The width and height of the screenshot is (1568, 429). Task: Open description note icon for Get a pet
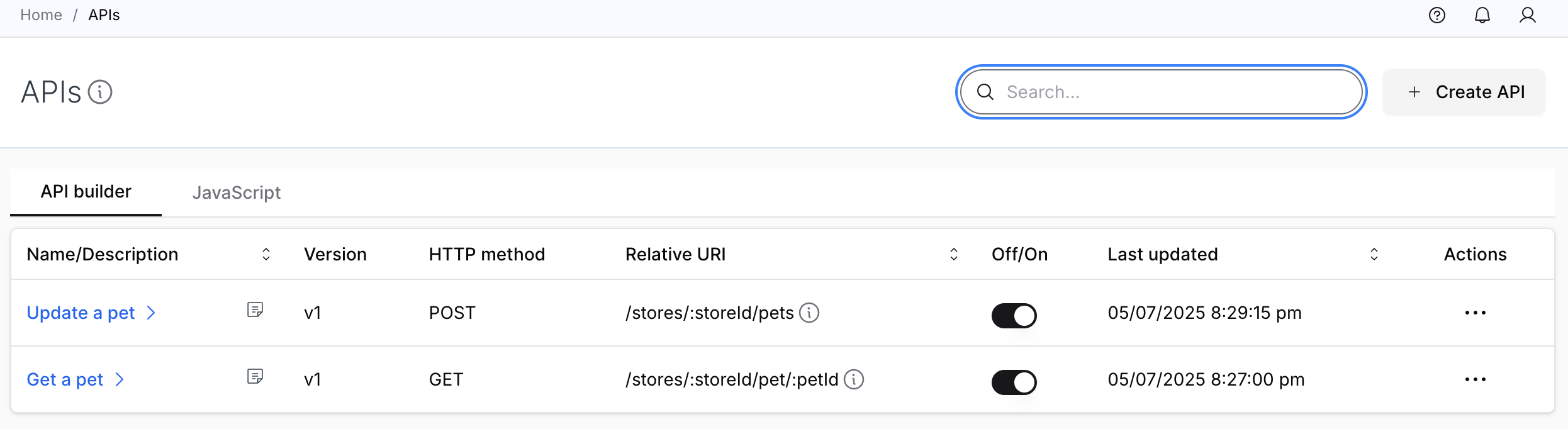pos(255,376)
